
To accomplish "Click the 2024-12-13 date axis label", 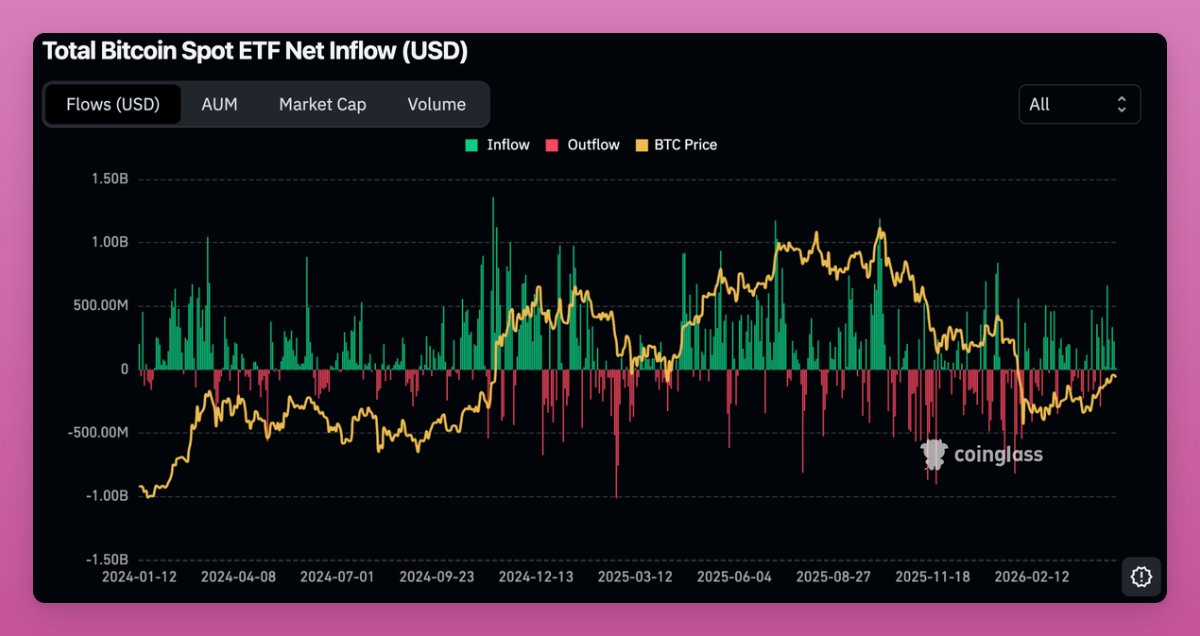I will pos(536,577).
